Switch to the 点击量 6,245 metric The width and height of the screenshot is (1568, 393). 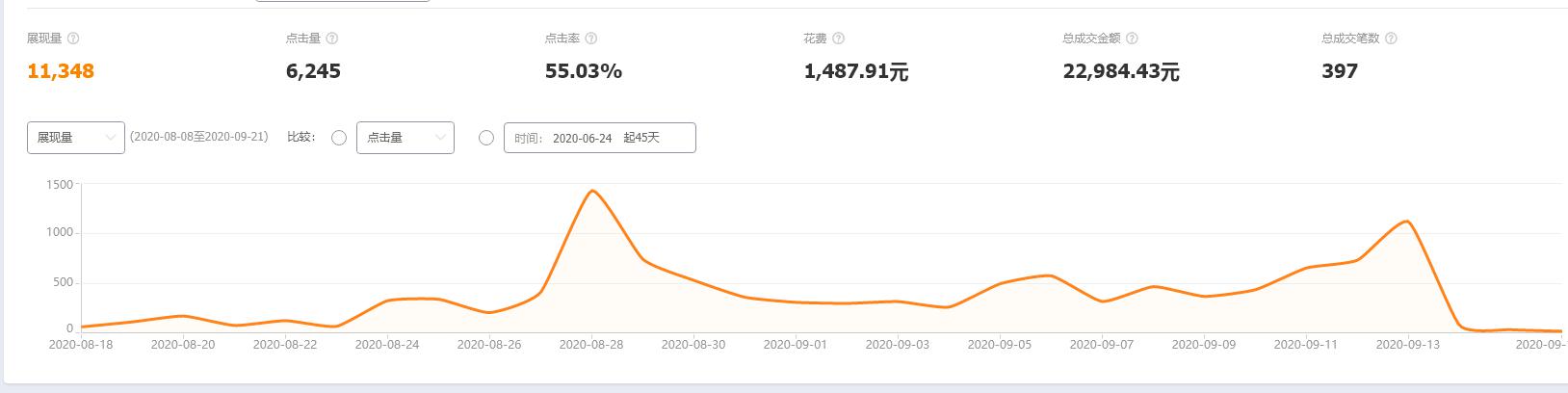click(313, 71)
